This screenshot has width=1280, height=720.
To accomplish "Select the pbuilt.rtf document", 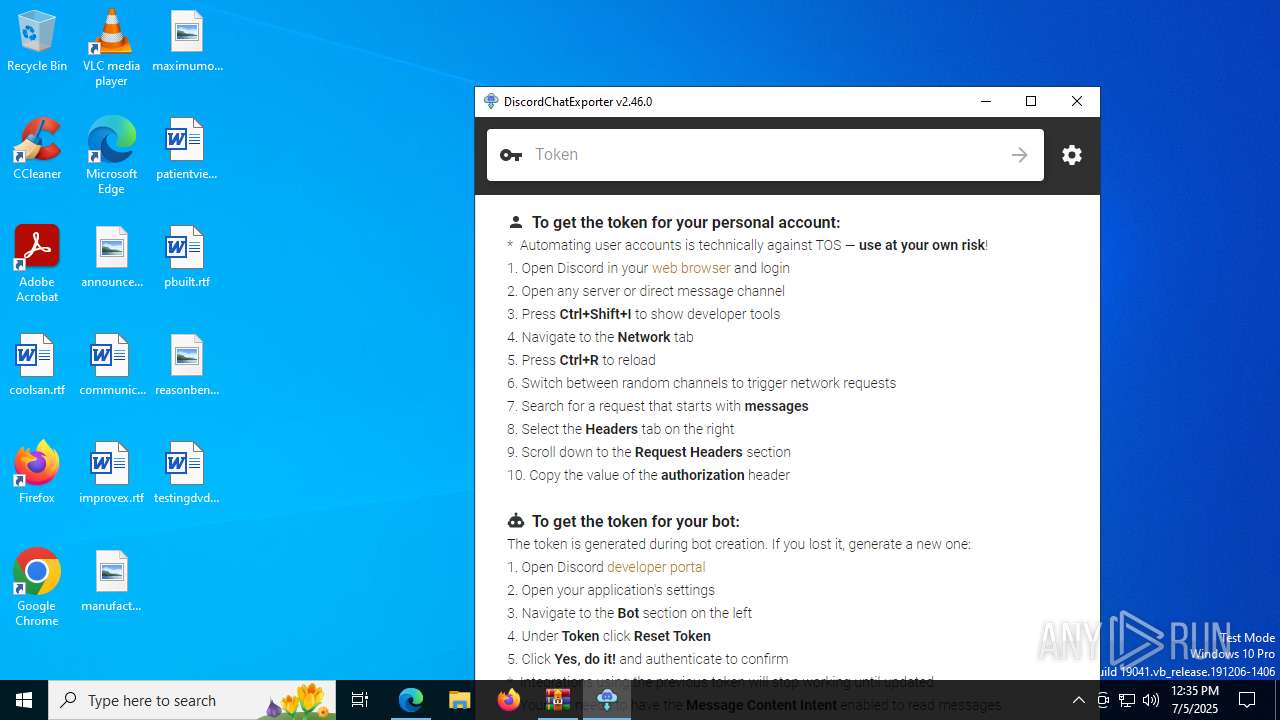I will 187,258.
